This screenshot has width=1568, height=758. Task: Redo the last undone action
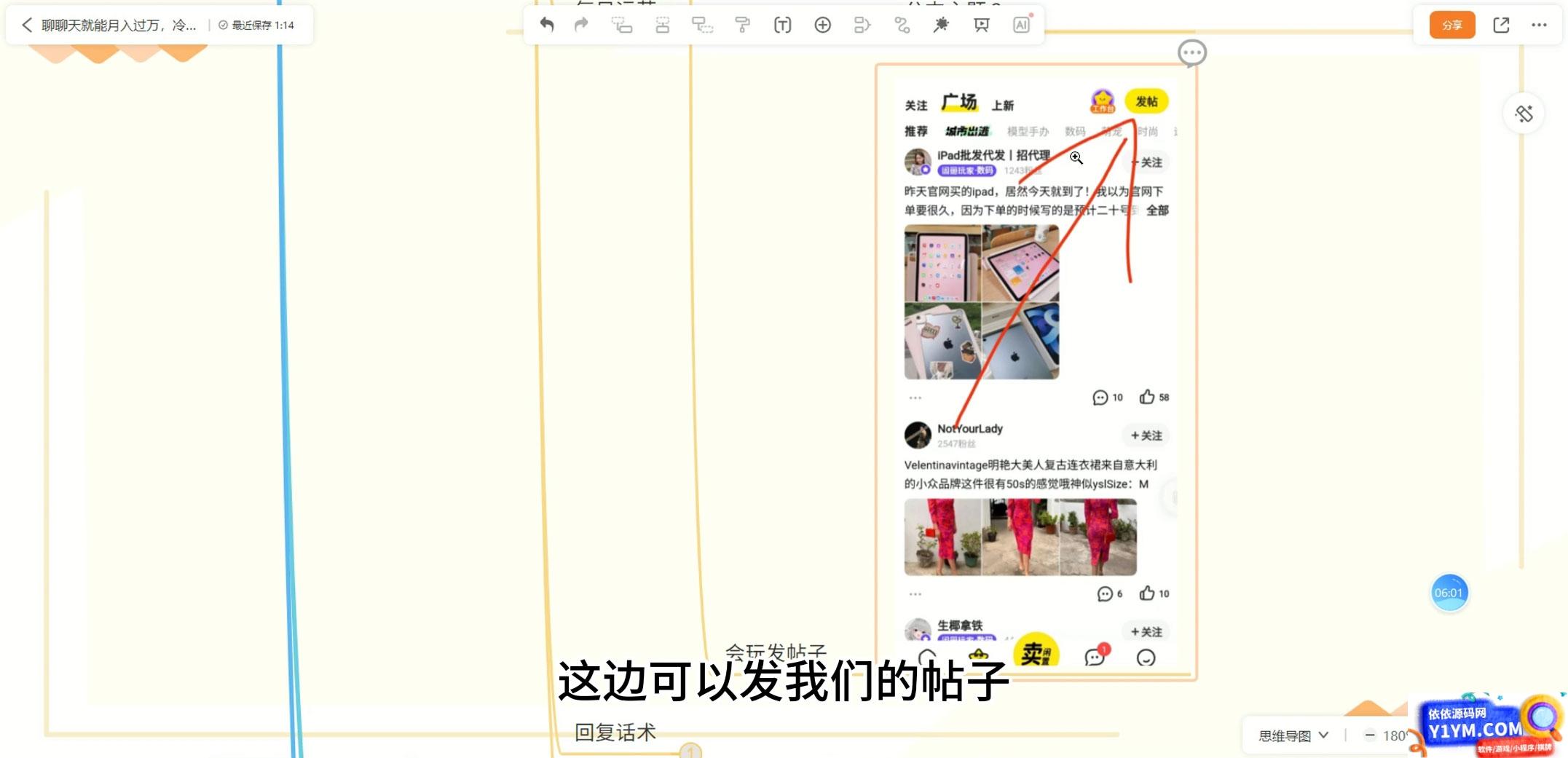(581, 25)
